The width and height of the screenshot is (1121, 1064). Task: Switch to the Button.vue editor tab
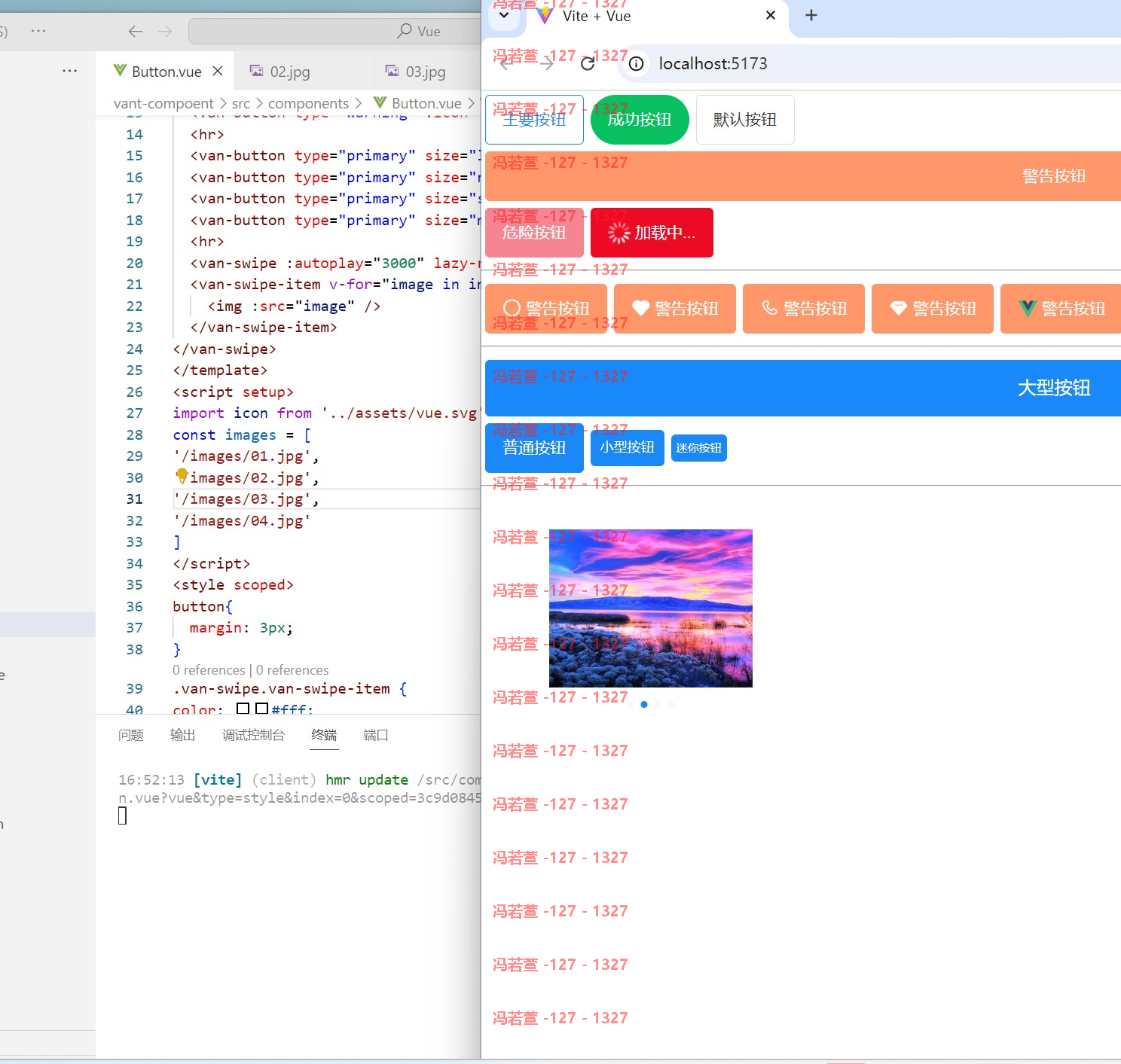point(166,72)
